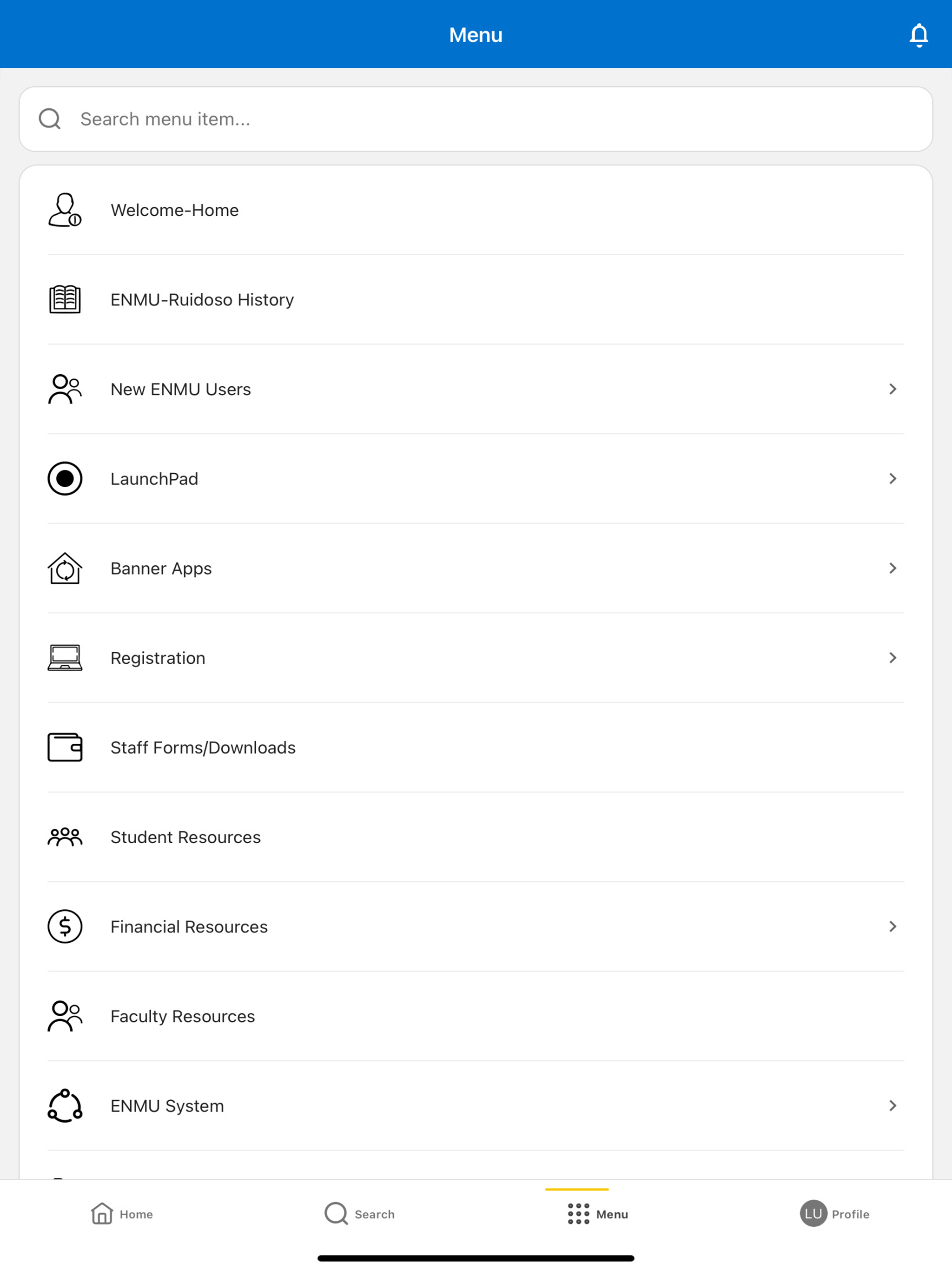Switch to the Home tab

click(122, 1214)
